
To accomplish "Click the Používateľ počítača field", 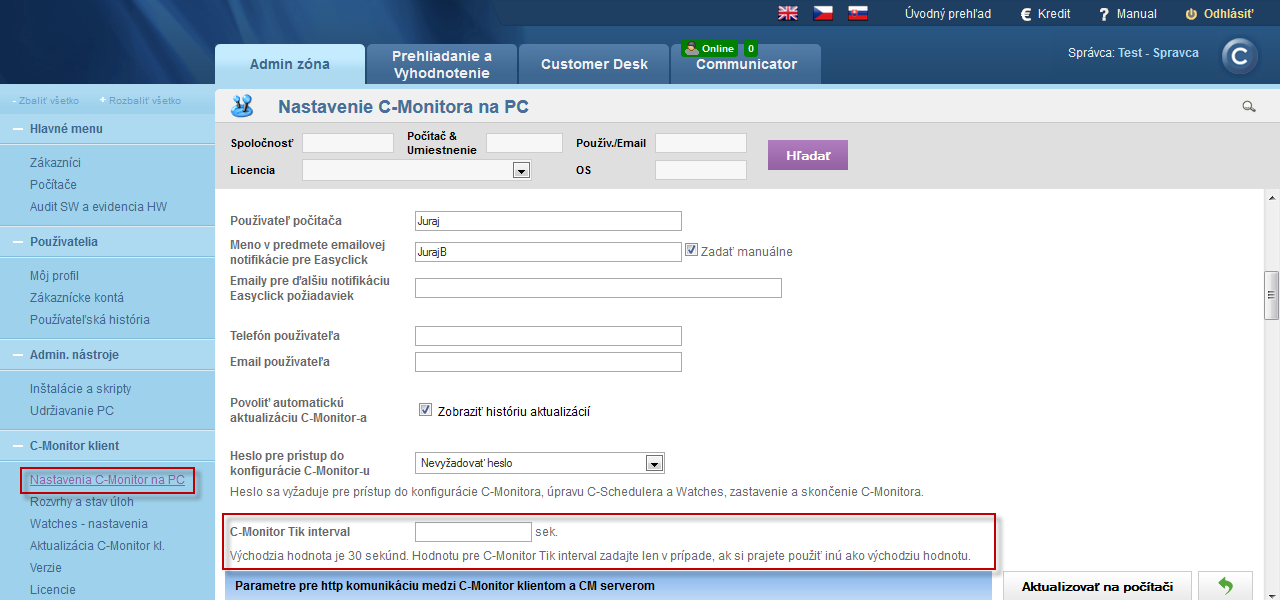I will click(x=548, y=221).
